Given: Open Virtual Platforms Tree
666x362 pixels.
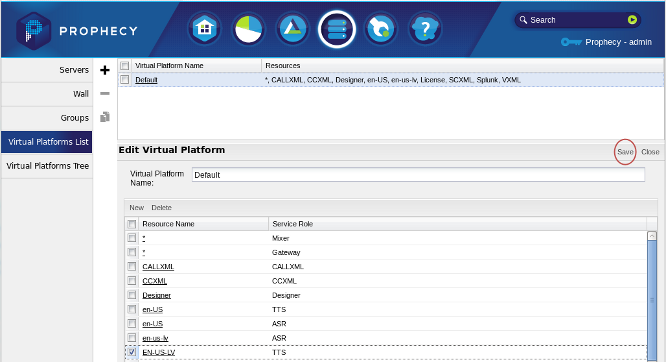Looking at the screenshot, I should point(47,166).
